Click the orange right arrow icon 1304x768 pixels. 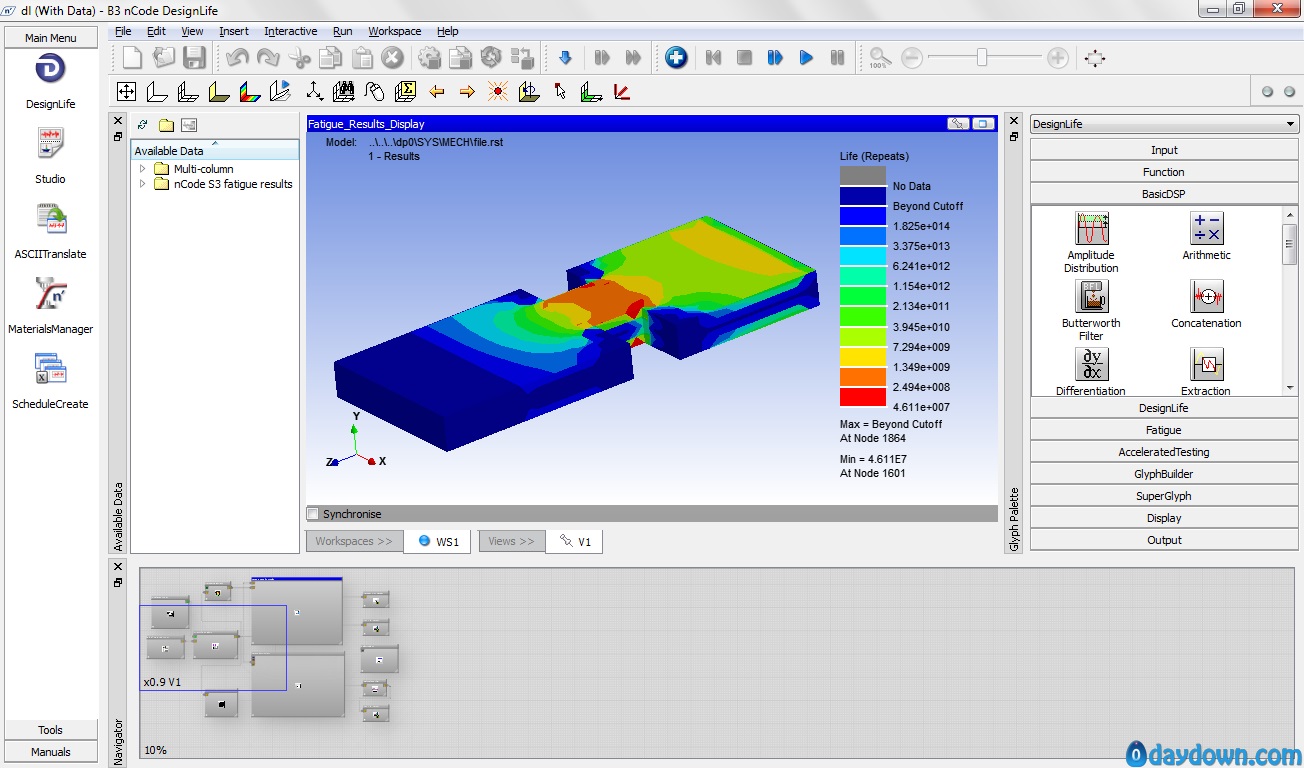click(467, 92)
